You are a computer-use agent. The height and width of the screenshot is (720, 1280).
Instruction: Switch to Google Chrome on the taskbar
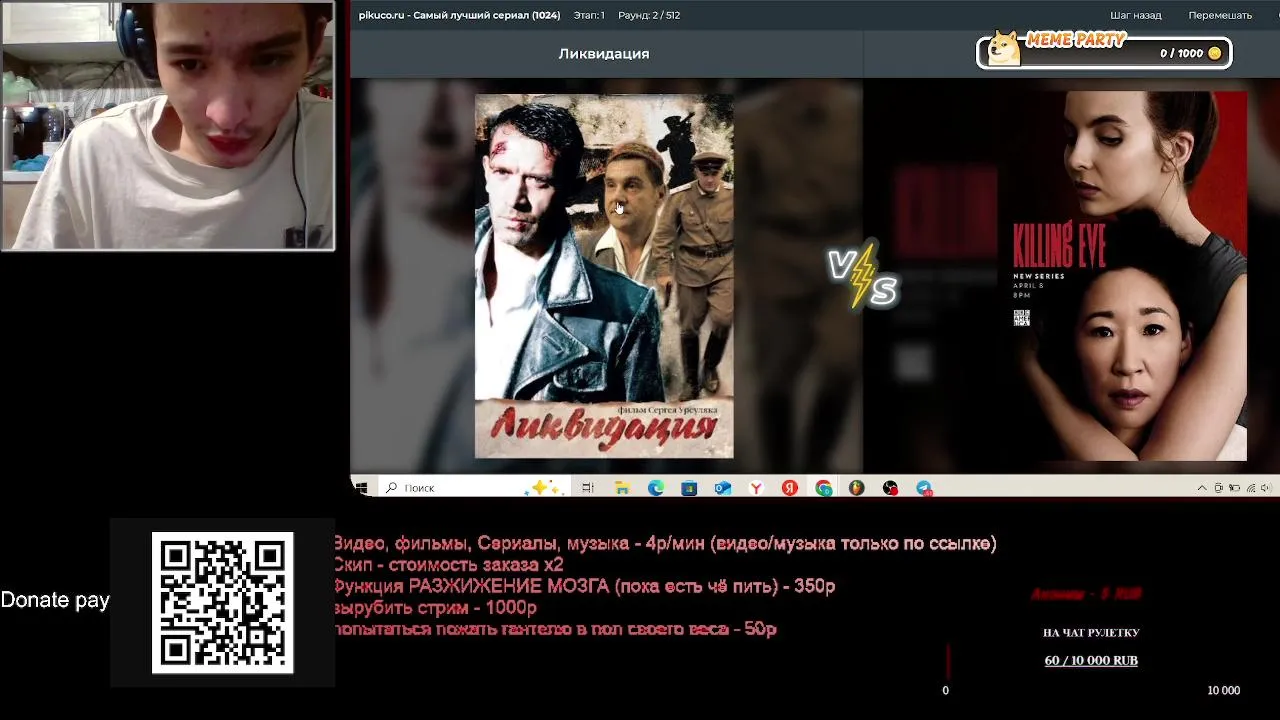pyautogui.click(x=823, y=488)
